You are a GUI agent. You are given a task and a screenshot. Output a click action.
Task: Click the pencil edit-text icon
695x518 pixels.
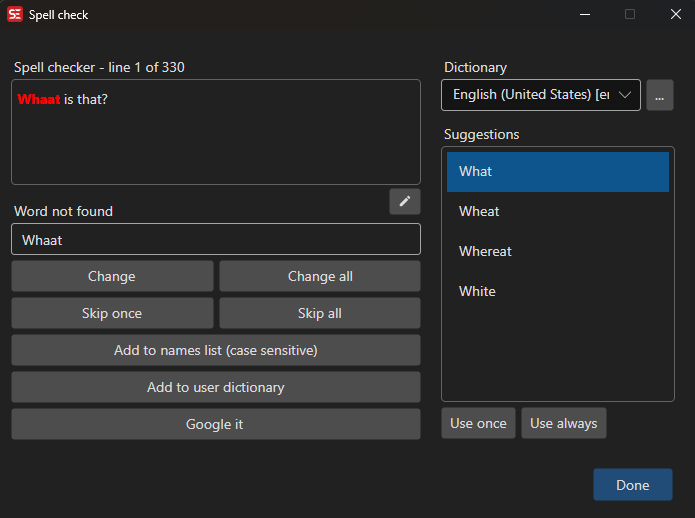tap(405, 202)
